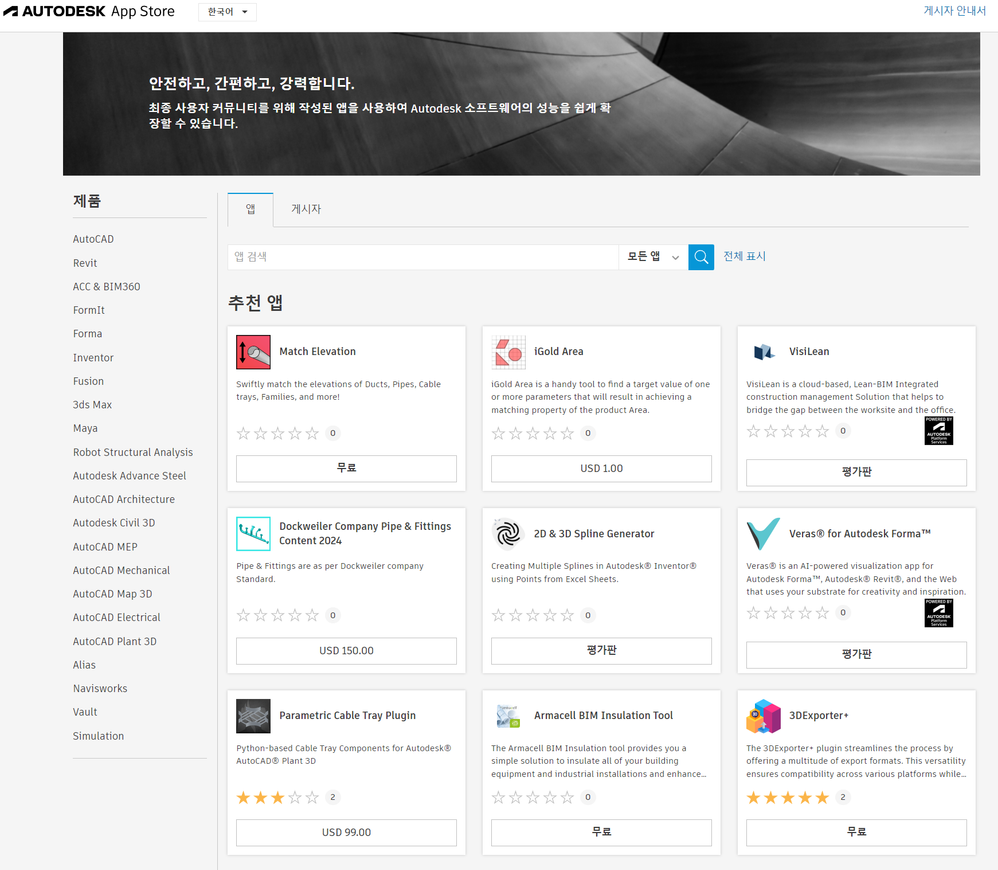The image size is (998, 870).
Task: Select AutoCAD in the product list
Action: tap(94, 239)
